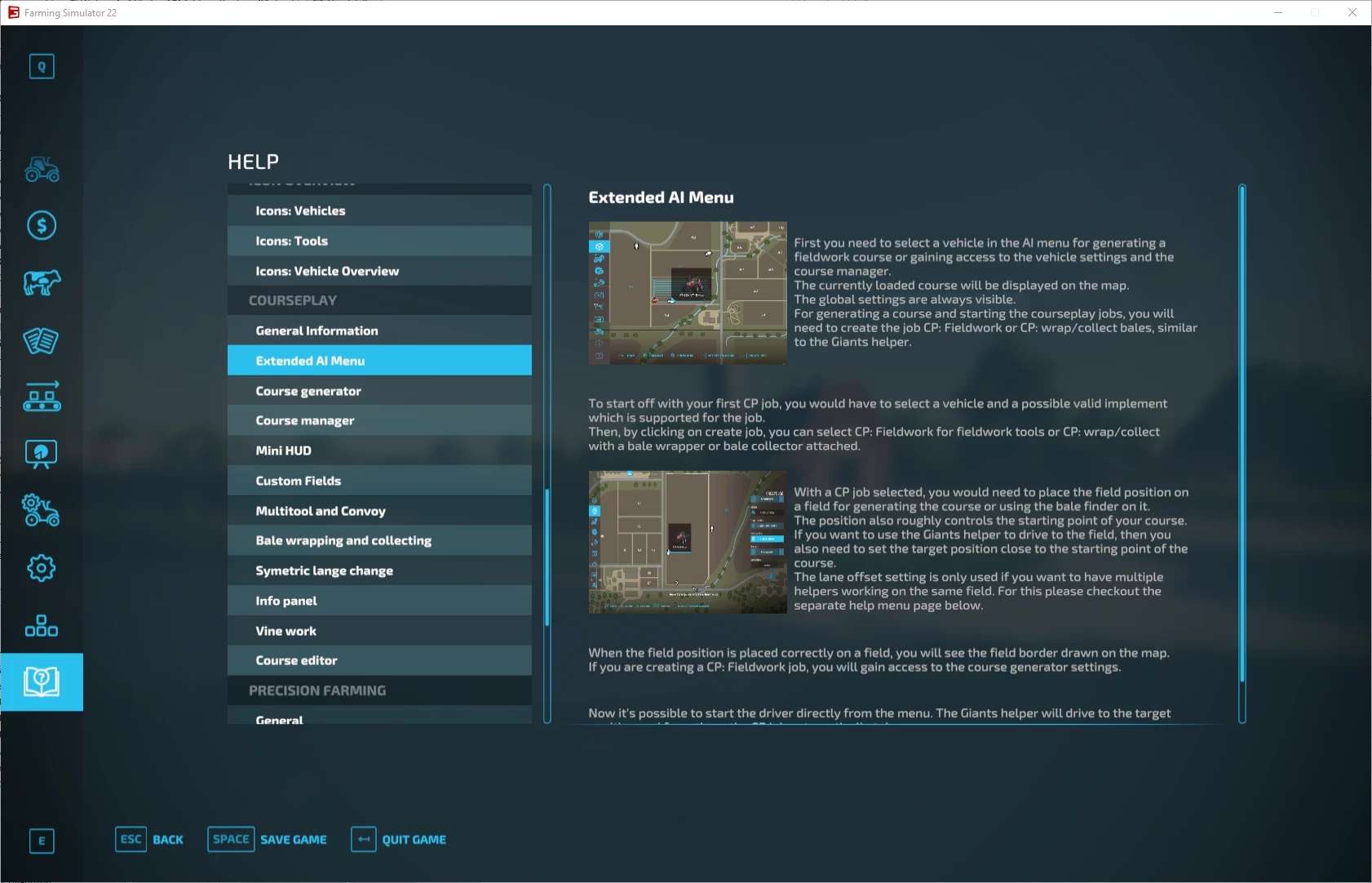Open the game settings gear icon
The image size is (1372, 883).
click(42, 568)
